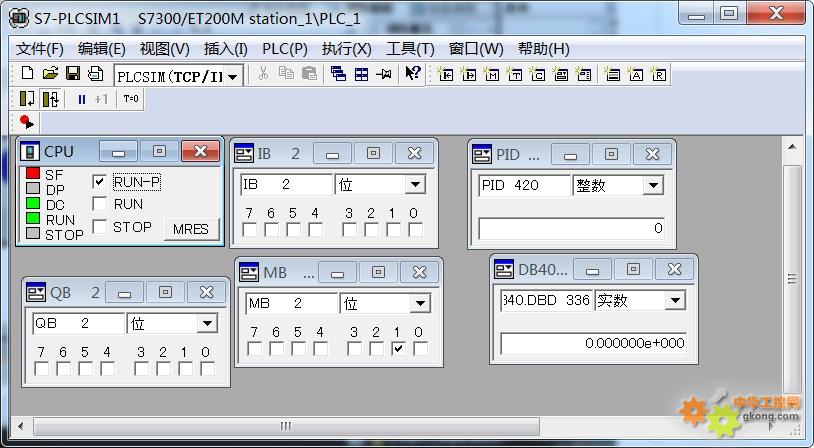The image size is (814, 448).
Task: Select Single Scan mode icon
Action: 27,99
